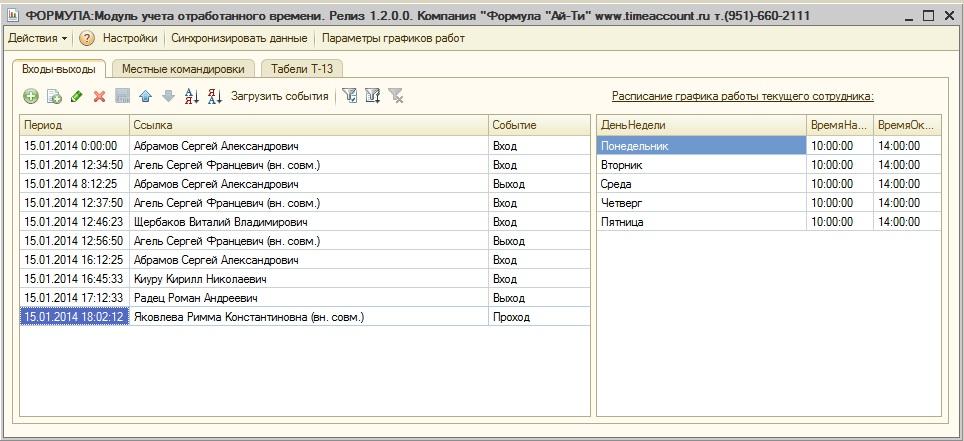
Task: Sort the list descending
Action: (x=214, y=97)
